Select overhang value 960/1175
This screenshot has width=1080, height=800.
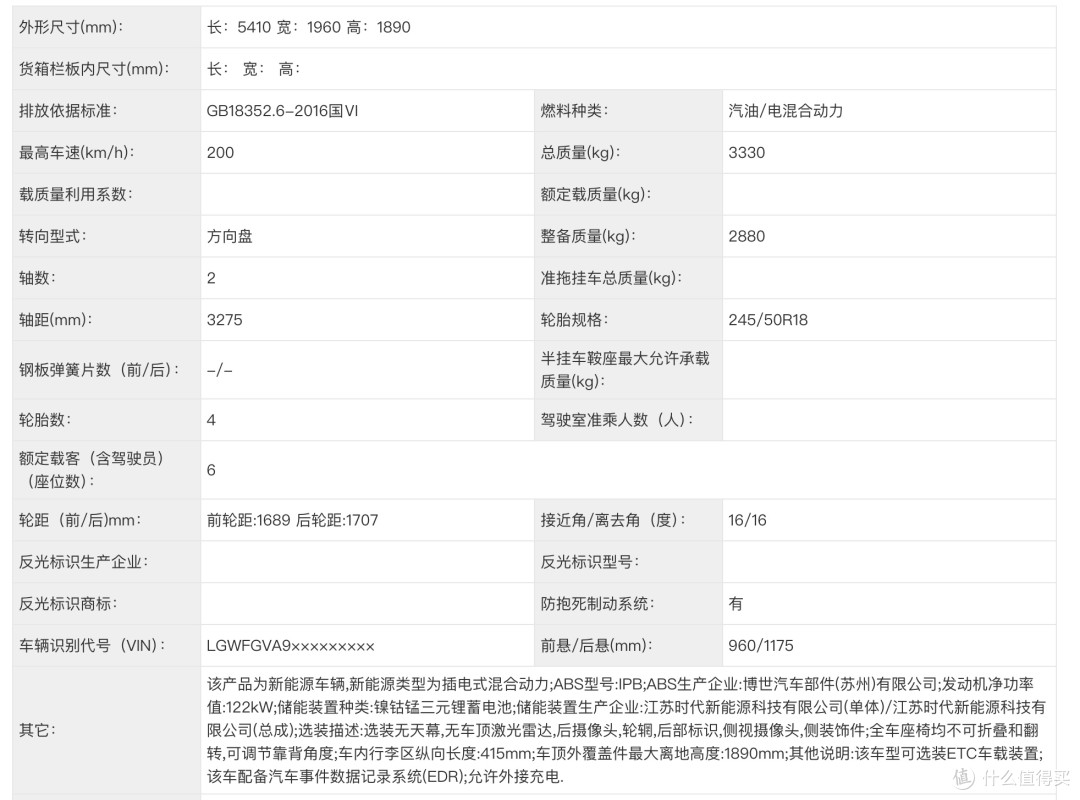761,646
